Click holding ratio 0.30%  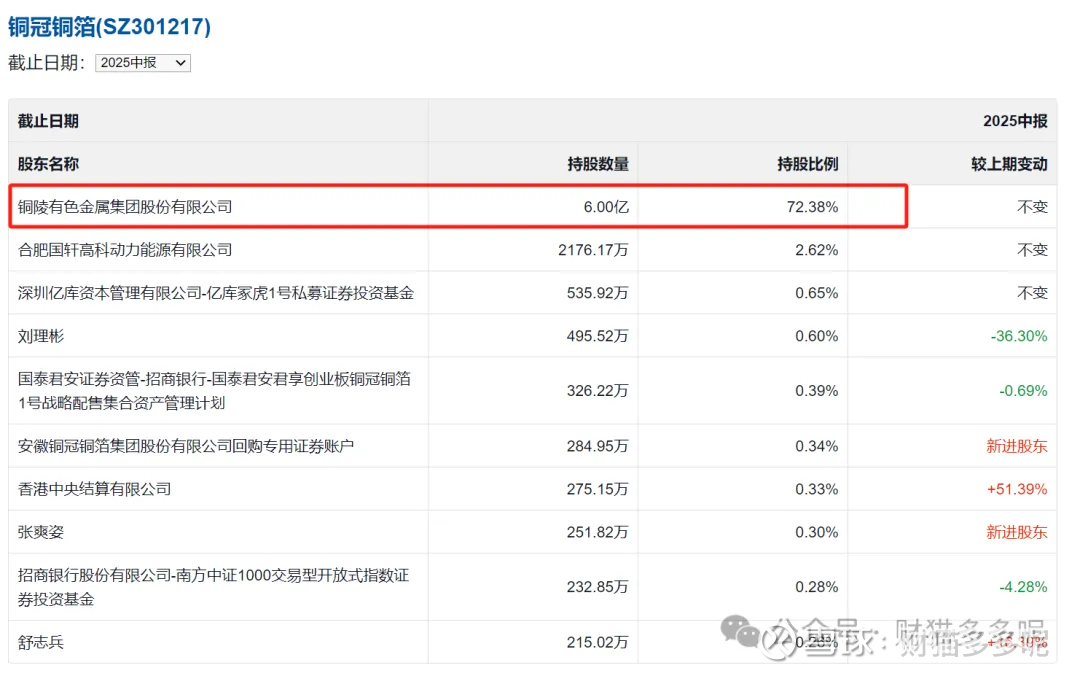point(817,532)
